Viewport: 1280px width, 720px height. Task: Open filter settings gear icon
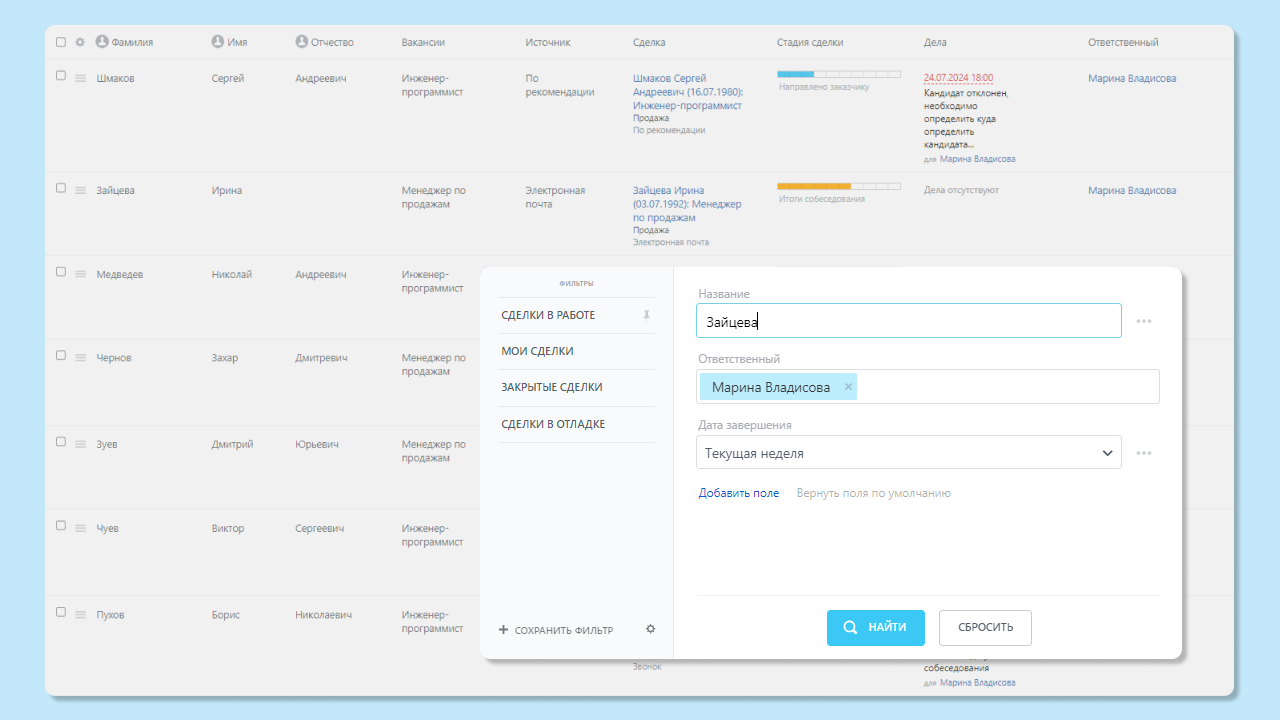click(x=650, y=629)
